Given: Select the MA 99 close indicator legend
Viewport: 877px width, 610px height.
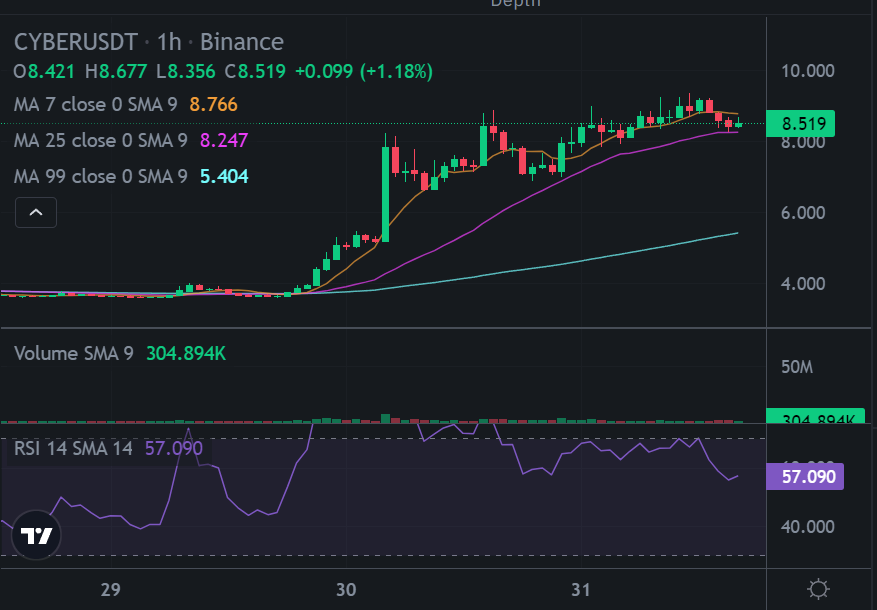Looking at the screenshot, I should (x=101, y=176).
